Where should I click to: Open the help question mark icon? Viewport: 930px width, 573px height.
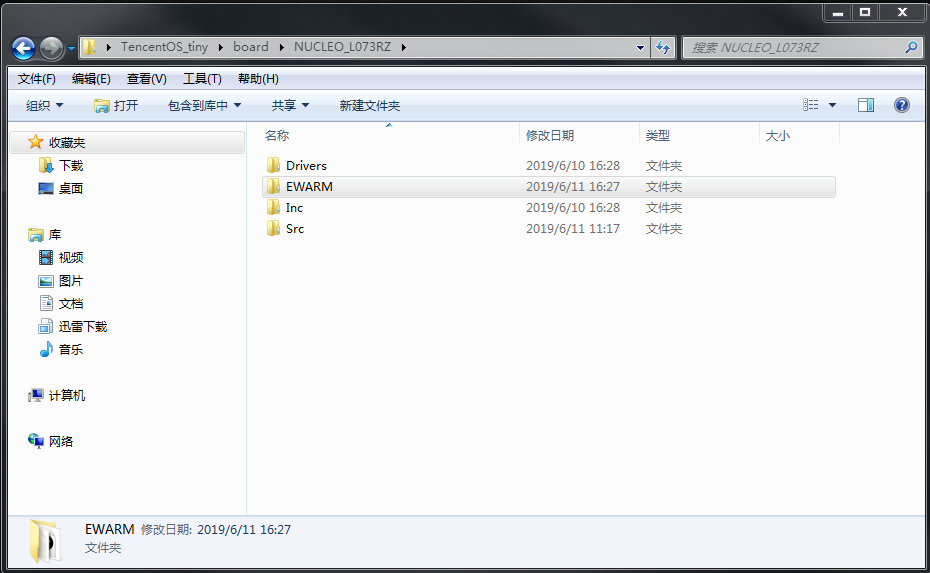pos(901,105)
